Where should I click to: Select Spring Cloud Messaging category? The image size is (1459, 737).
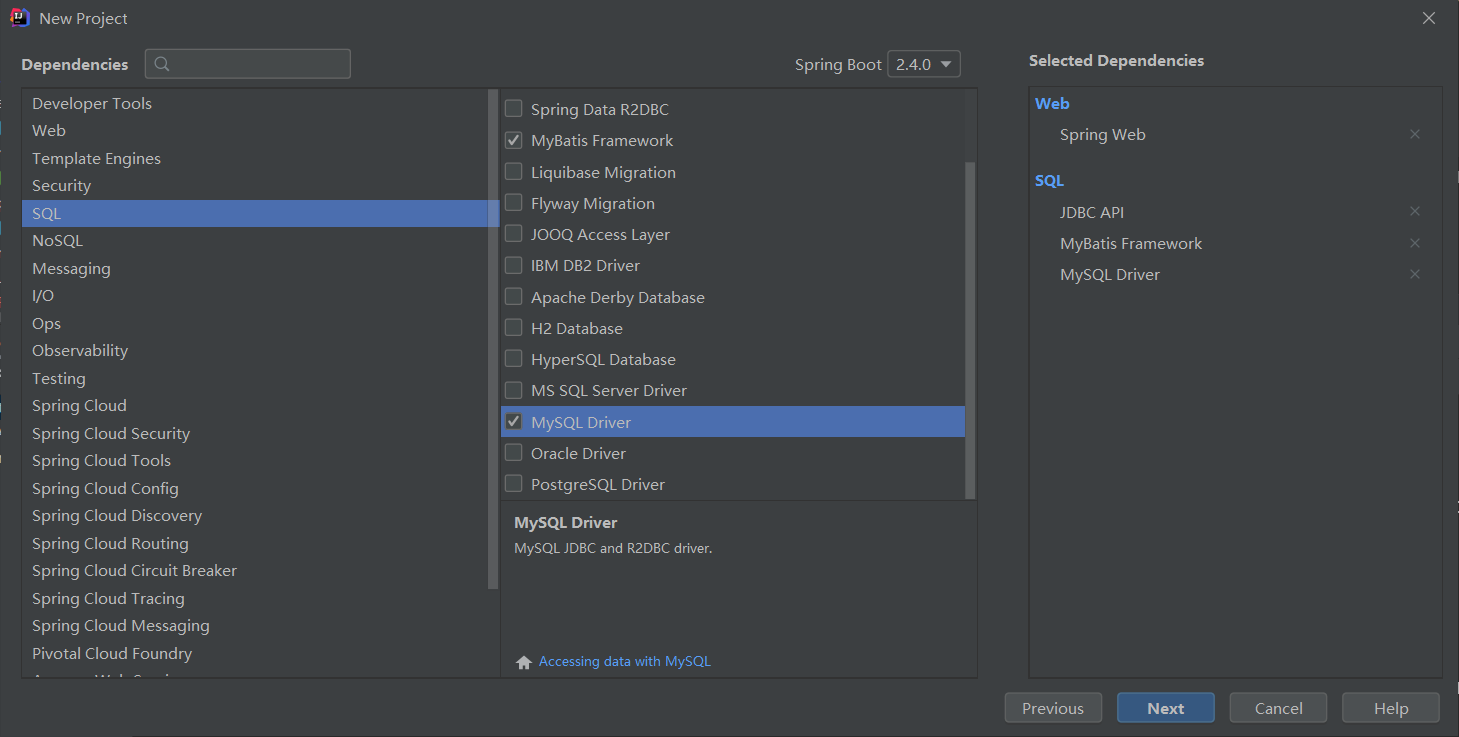point(255,626)
